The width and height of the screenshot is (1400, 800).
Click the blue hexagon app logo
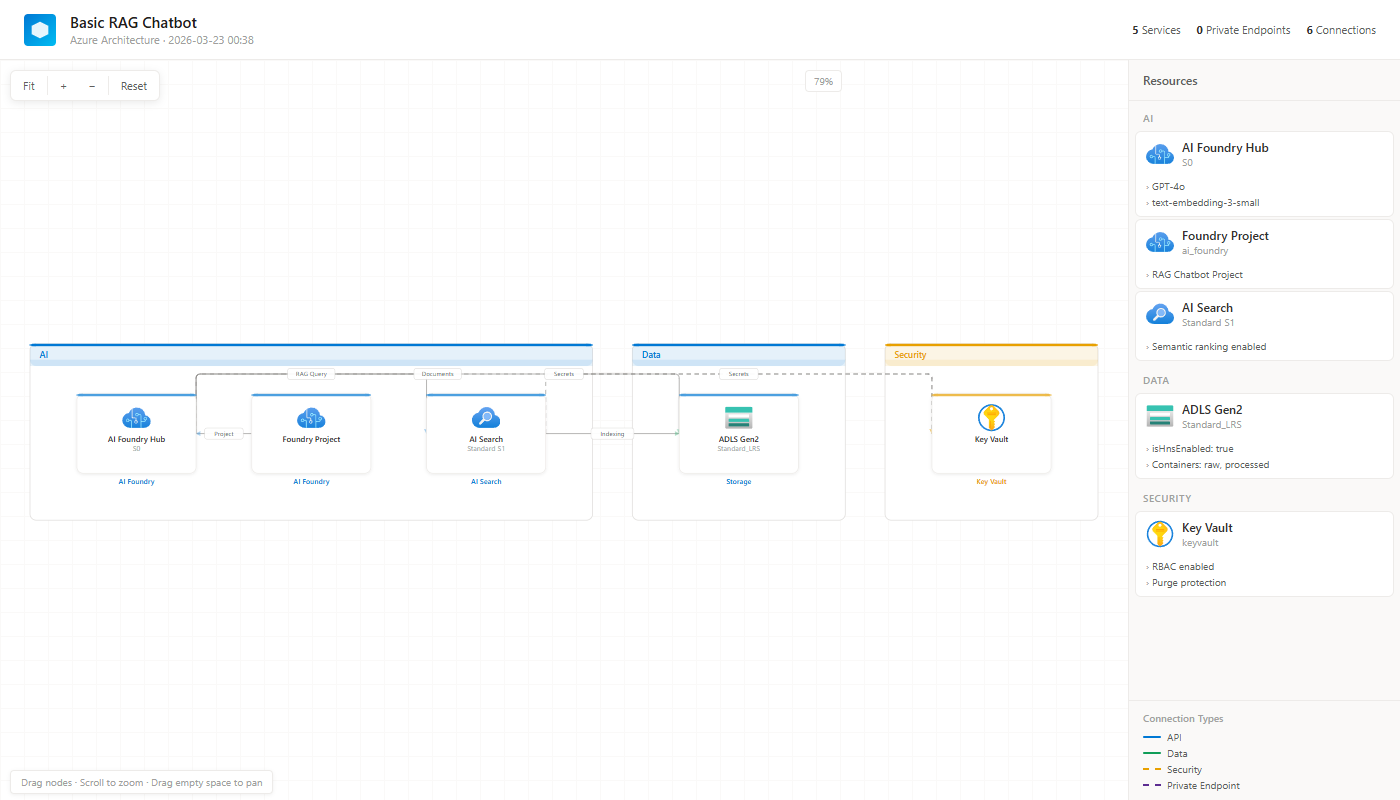[40, 30]
